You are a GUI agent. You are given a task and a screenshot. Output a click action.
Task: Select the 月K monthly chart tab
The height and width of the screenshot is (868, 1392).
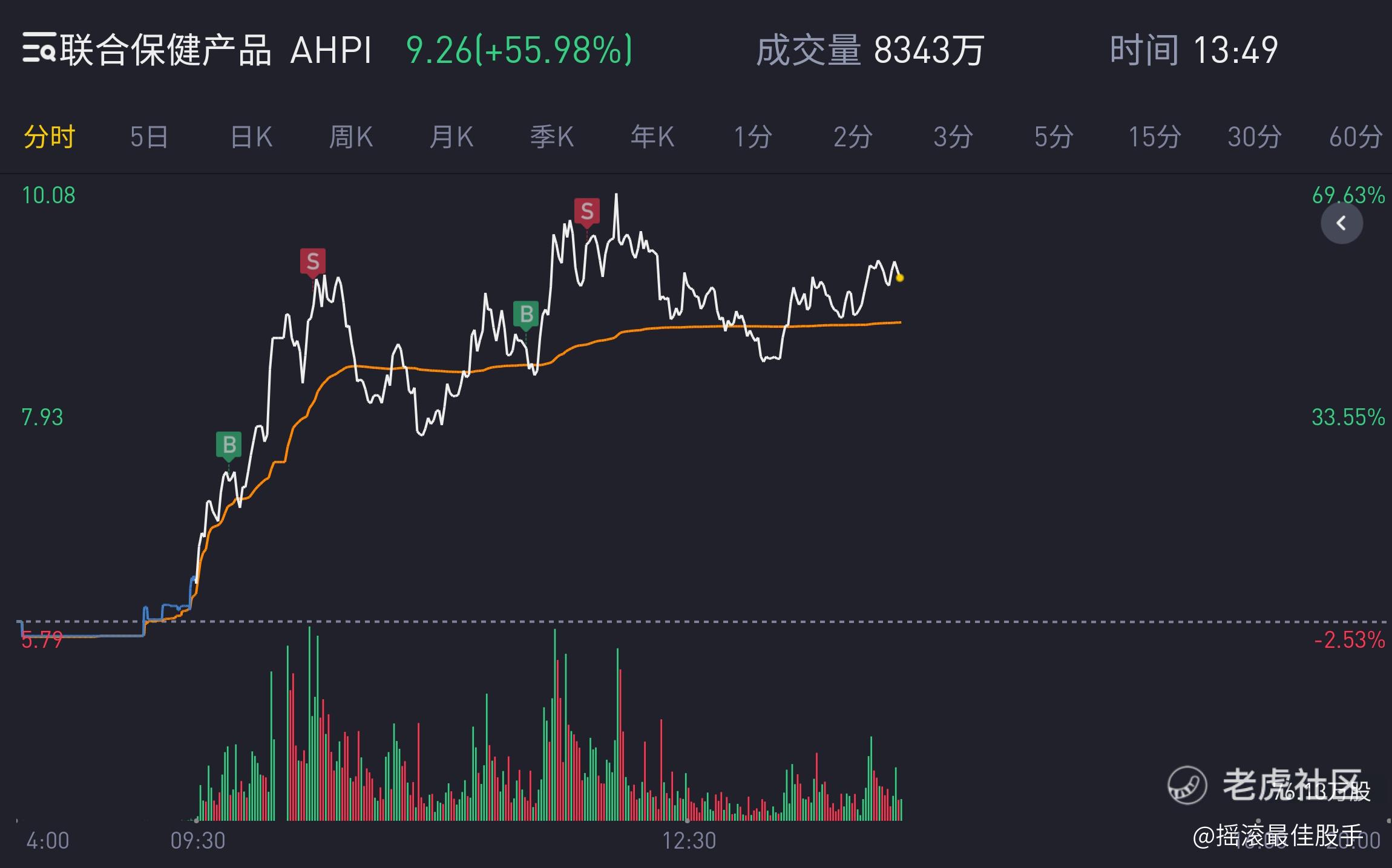click(451, 137)
